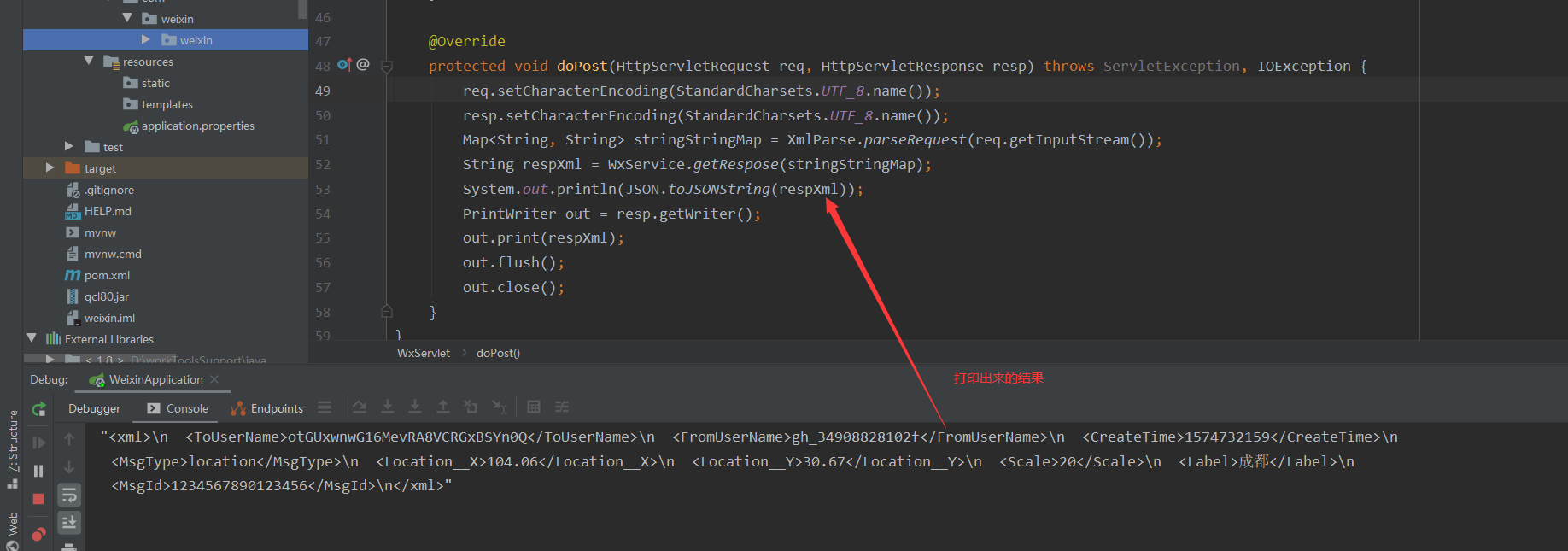The image size is (1568, 551).
Task: Select mvnw.cmd file
Action: [x=103, y=254]
